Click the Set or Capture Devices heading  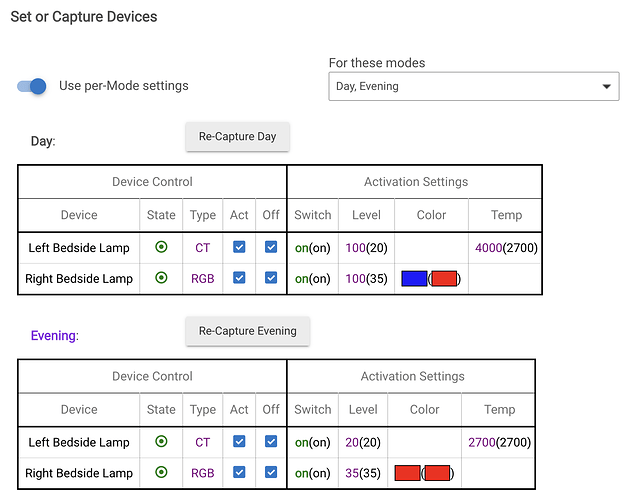(x=84, y=17)
